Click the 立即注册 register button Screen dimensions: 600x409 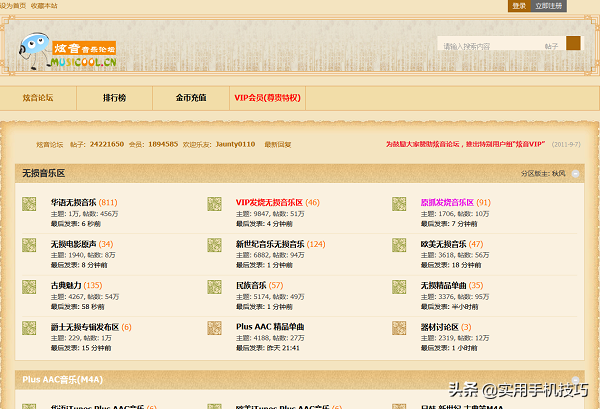pos(549,6)
